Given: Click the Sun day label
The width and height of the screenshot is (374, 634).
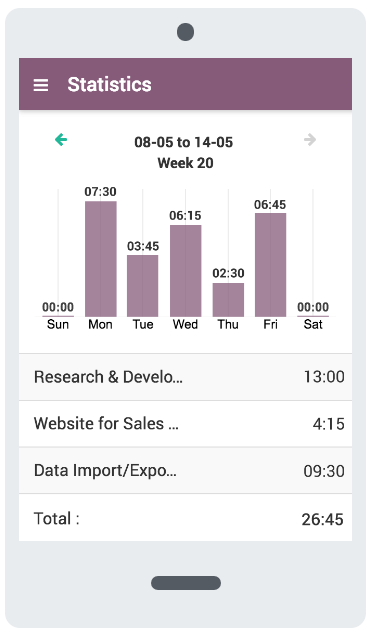Looking at the screenshot, I should point(58,324).
